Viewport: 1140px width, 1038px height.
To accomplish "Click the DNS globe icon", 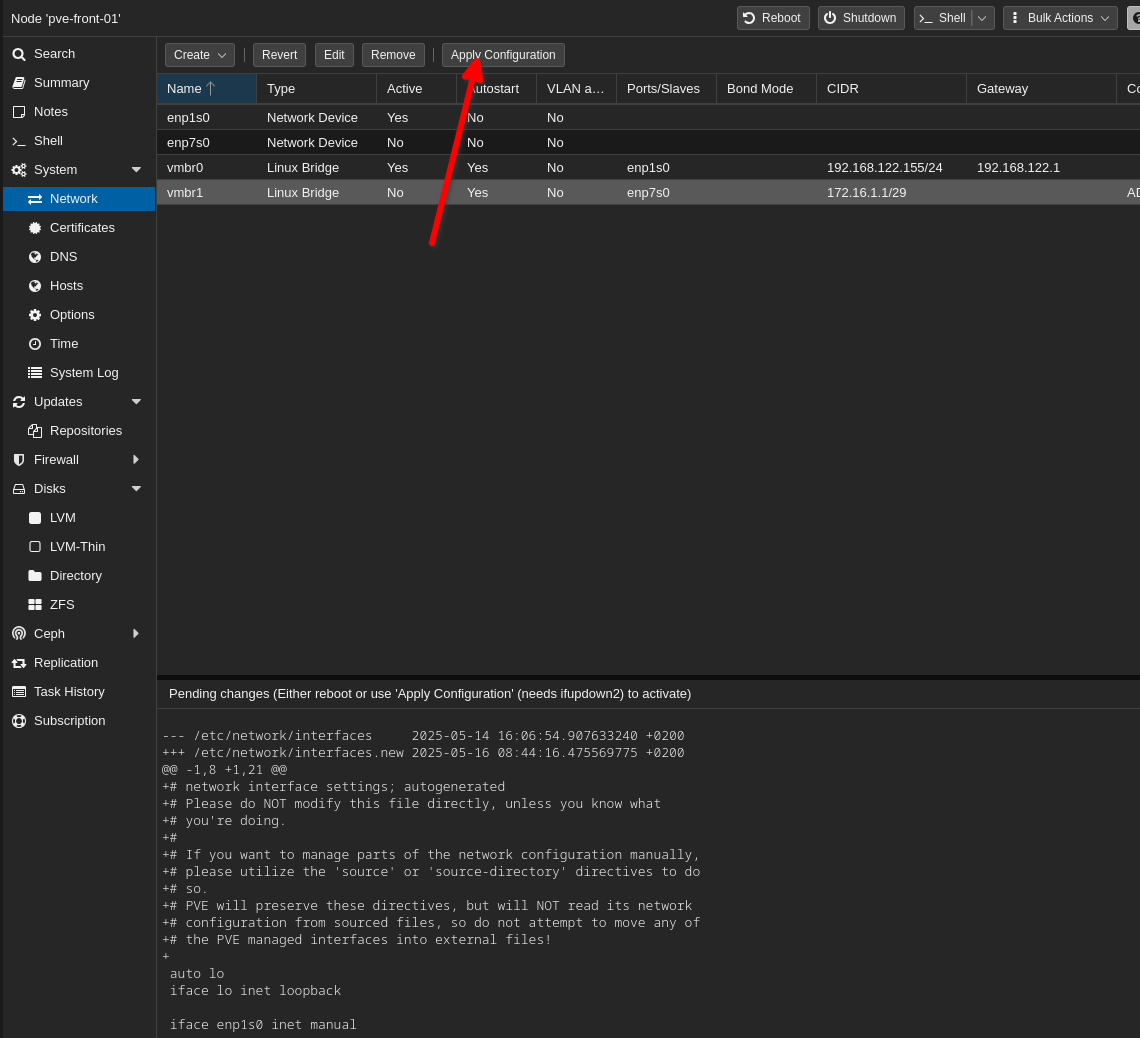I will [35, 257].
